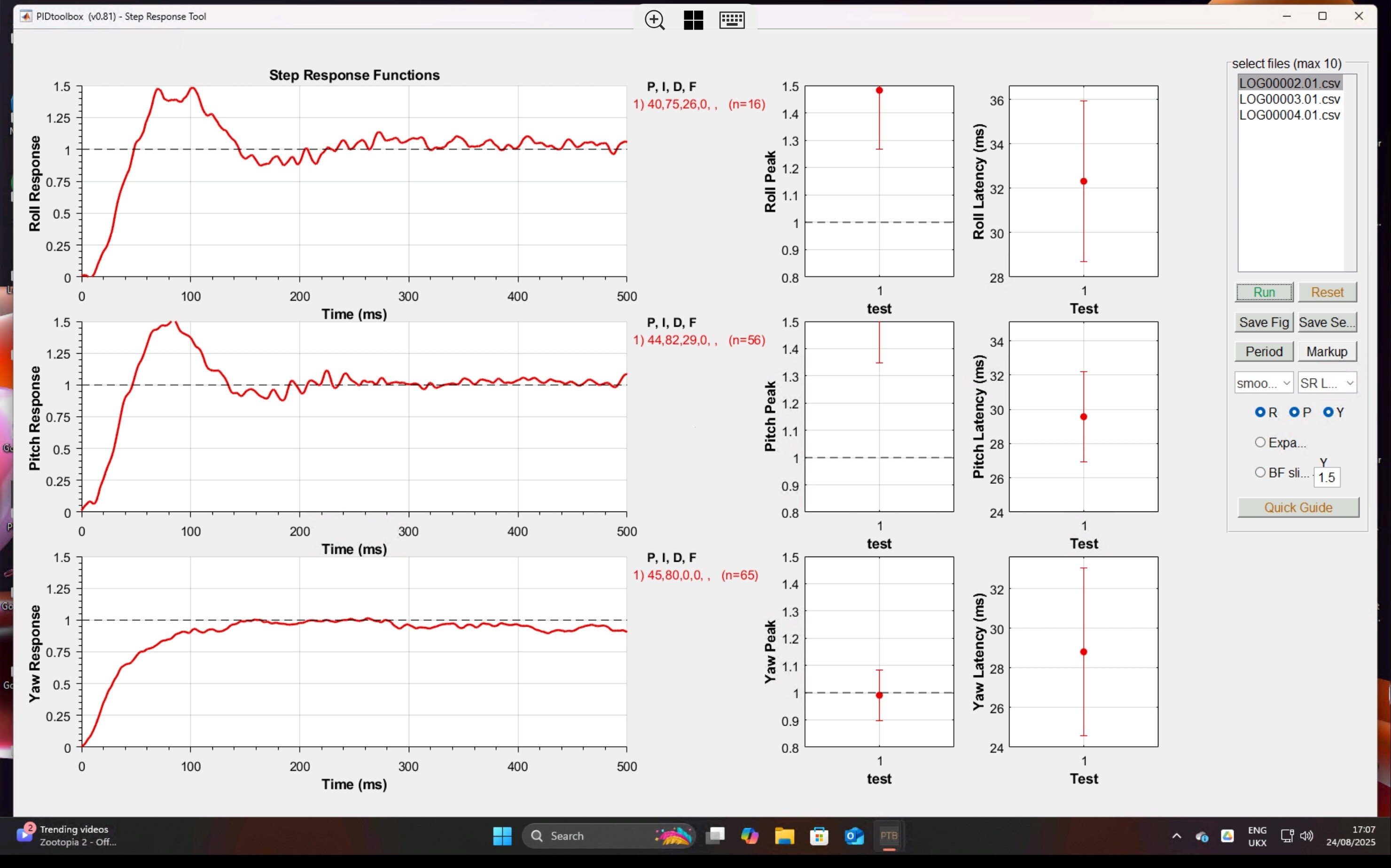Expand hidden system tray icons chevron
The image size is (1391, 868).
point(1177,836)
